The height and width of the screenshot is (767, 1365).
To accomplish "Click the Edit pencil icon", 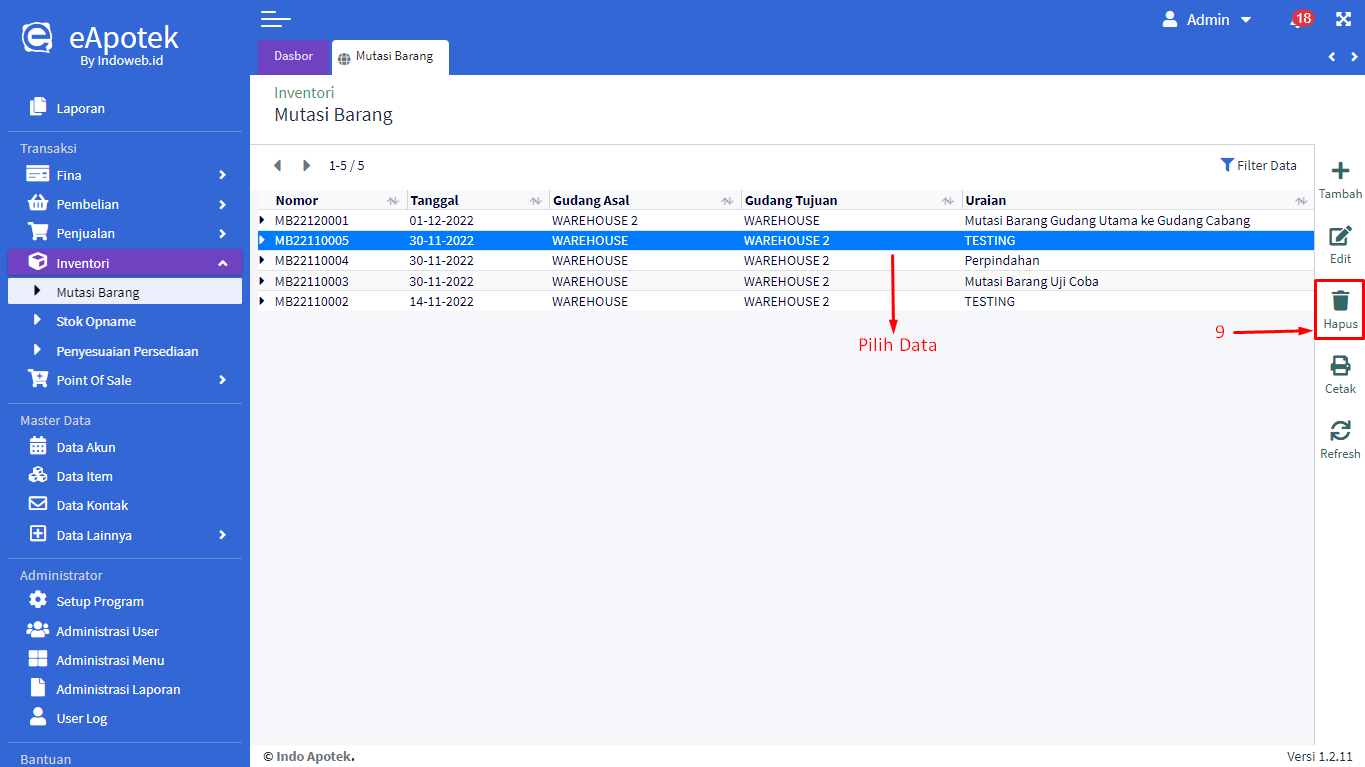I will coord(1340,237).
